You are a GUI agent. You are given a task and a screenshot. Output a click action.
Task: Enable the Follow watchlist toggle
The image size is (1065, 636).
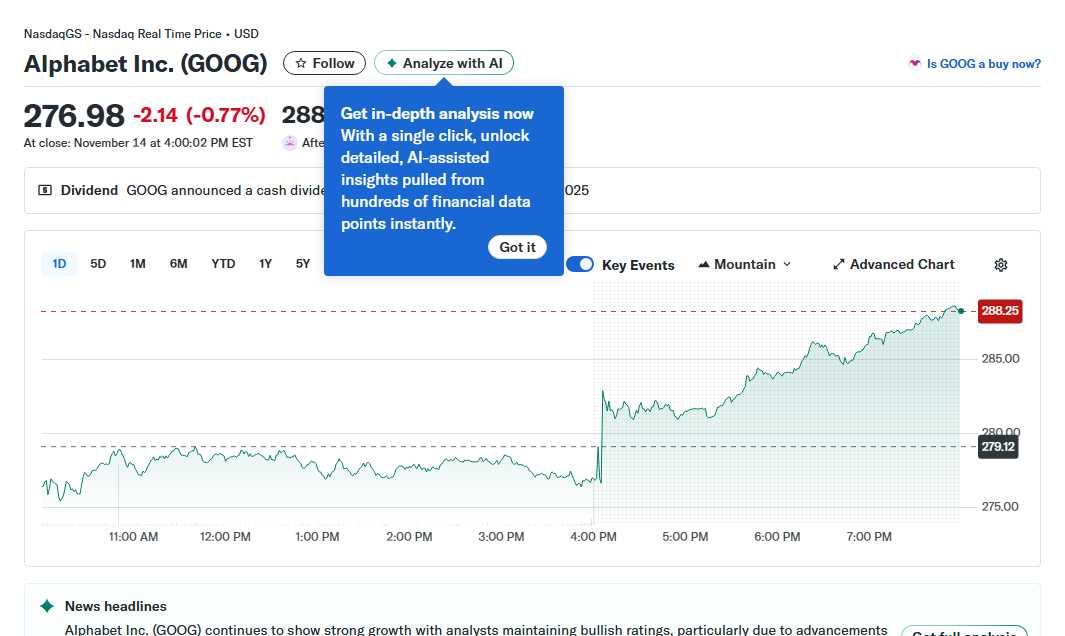(324, 62)
